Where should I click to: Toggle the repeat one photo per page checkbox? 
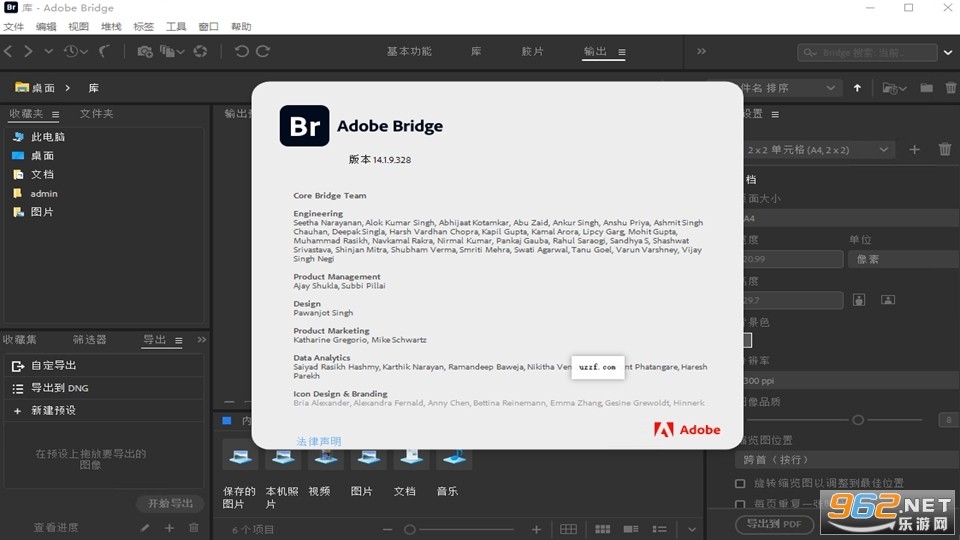740,504
